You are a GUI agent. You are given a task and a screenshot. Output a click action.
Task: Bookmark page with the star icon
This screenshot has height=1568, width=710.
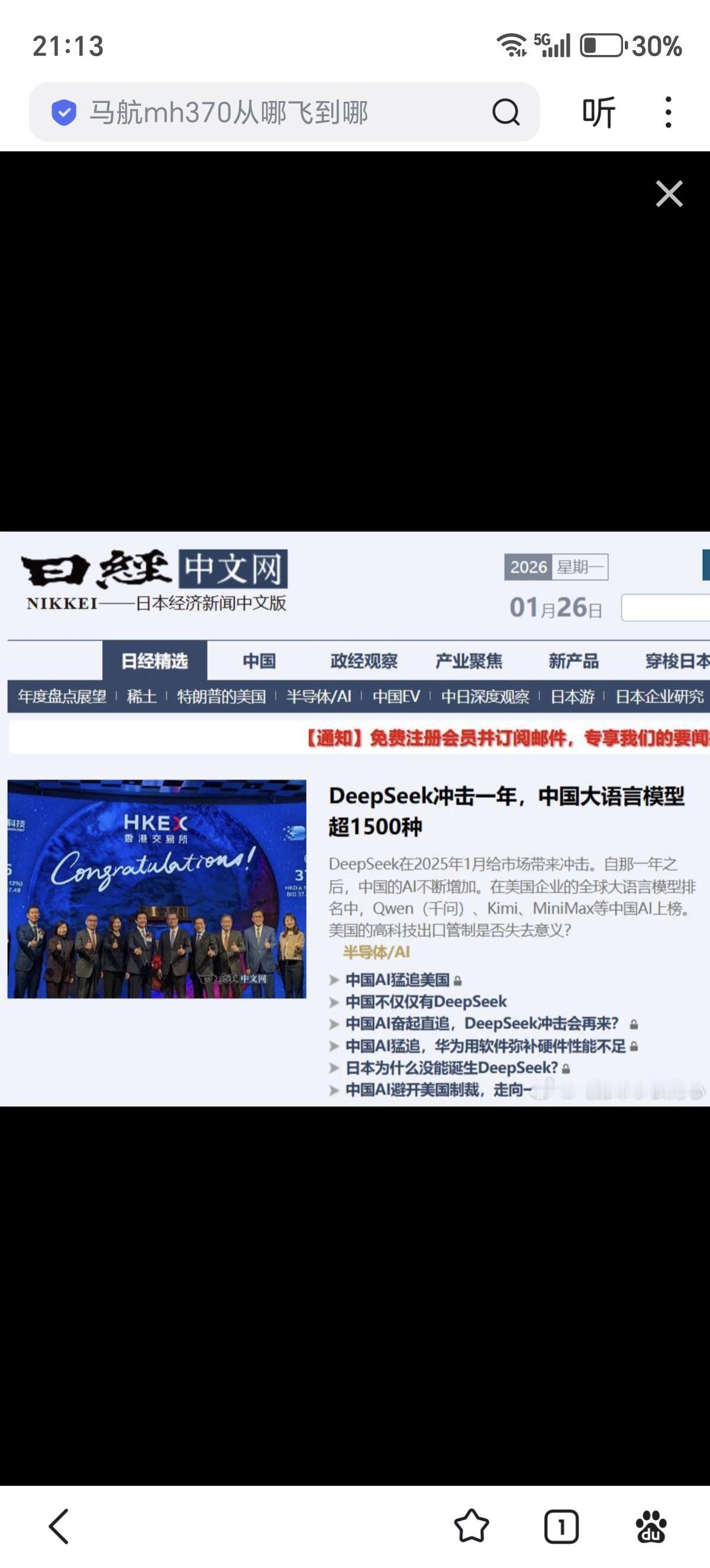pyautogui.click(x=472, y=1526)
